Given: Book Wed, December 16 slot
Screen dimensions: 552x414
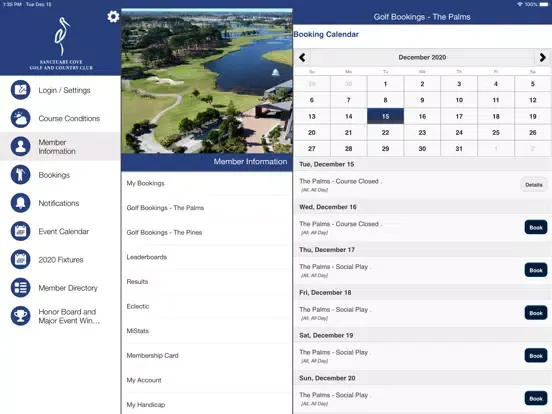Looking at the screenshot, I should (536, 227).
